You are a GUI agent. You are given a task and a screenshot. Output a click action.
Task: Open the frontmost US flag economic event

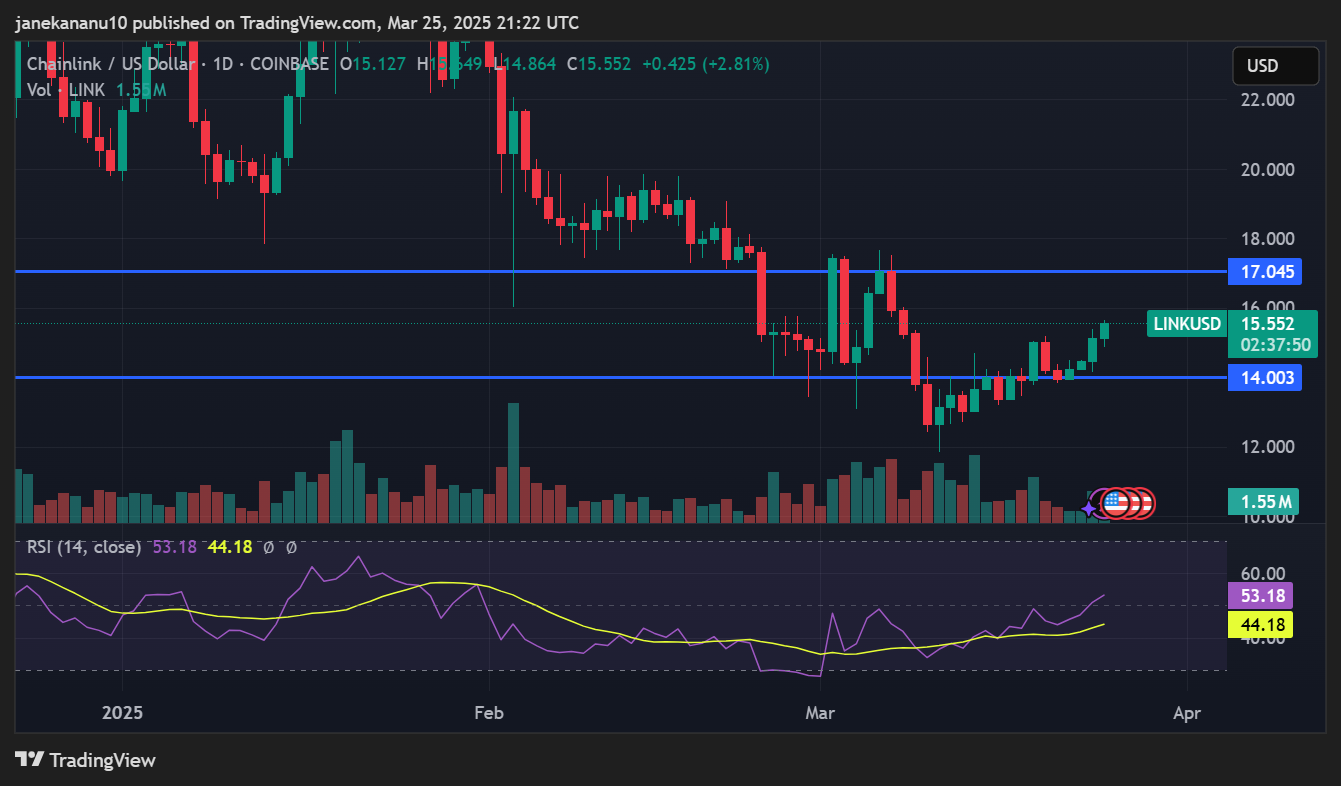1114,503
